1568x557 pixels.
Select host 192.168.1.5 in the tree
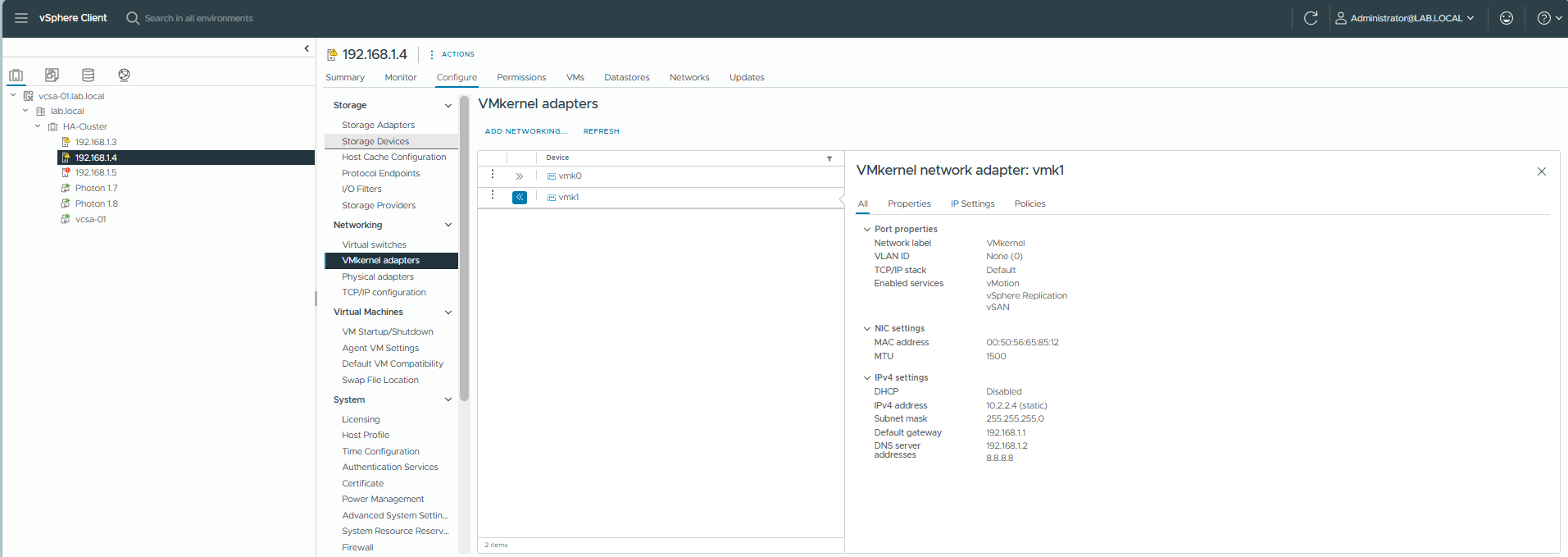[x=96, y=172]
